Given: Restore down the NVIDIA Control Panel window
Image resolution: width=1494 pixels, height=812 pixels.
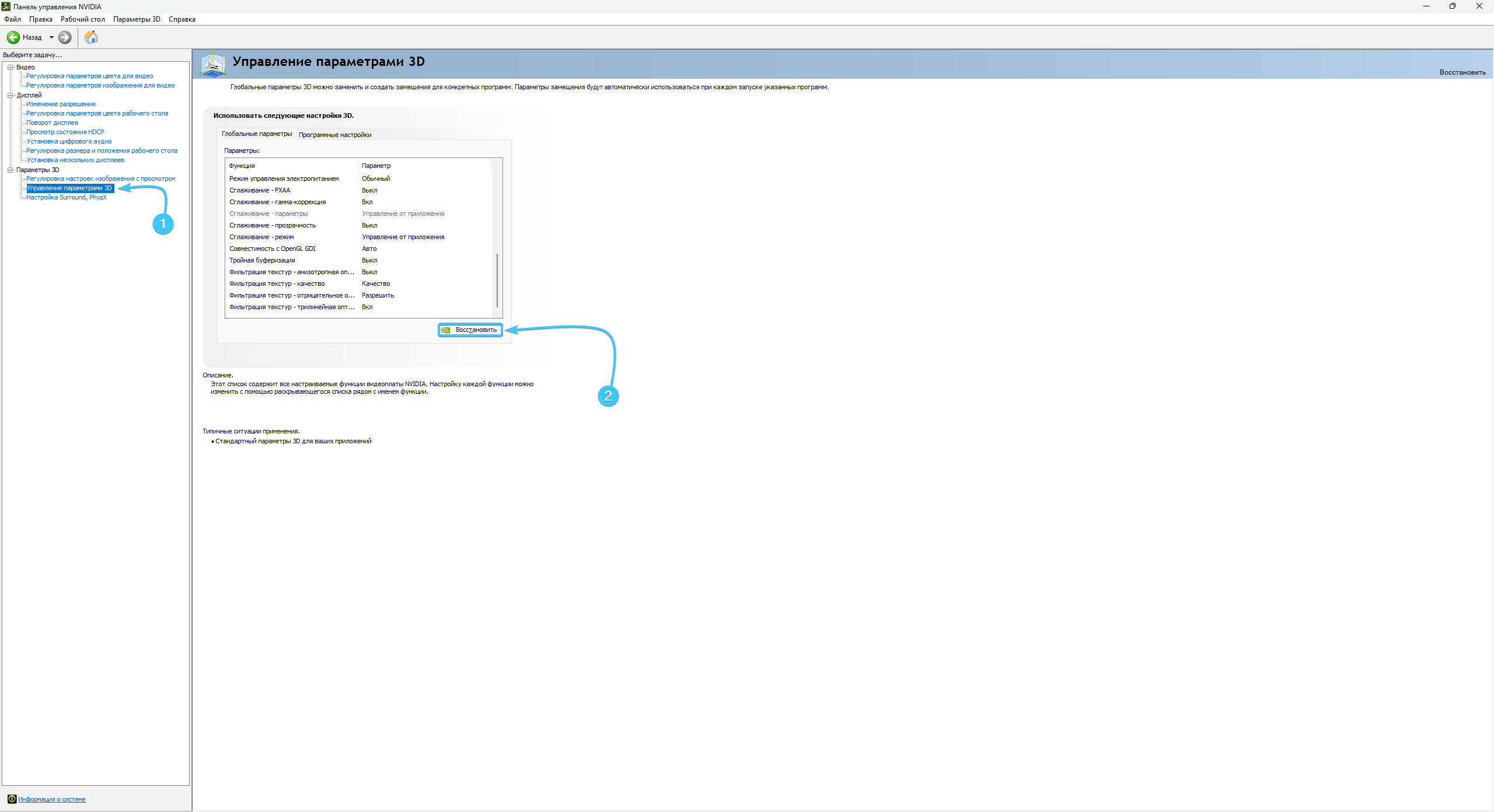Looking at the screenshot, I should point(1453,6).
